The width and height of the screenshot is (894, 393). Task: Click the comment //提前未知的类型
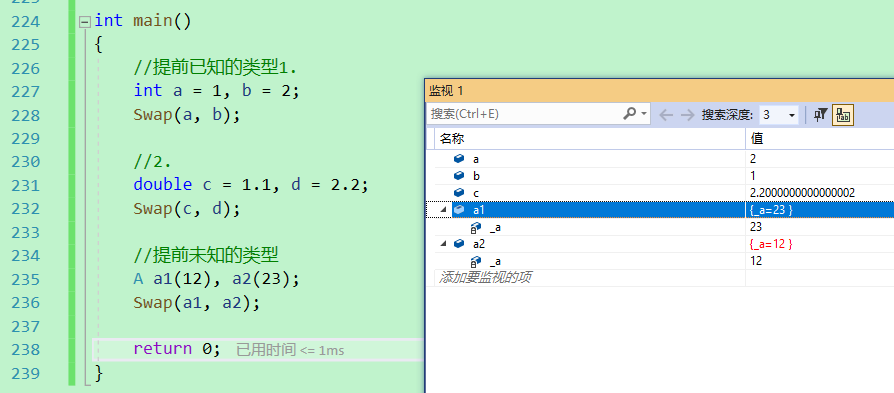(206, 255)
